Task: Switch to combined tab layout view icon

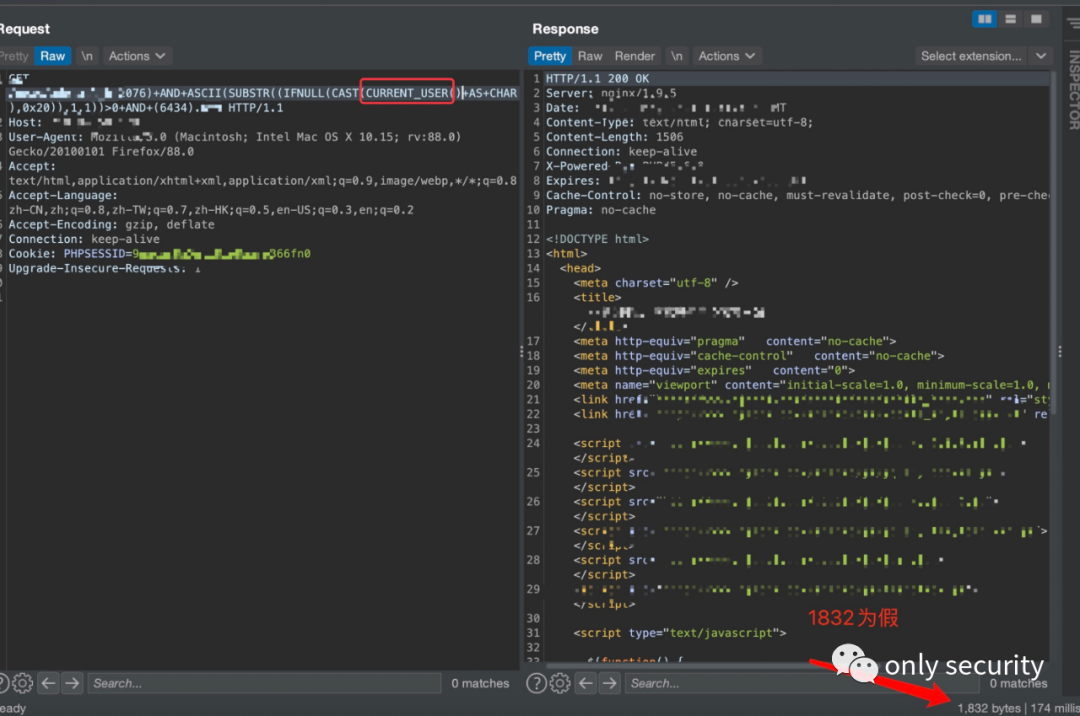Action: click(1036, 19)
